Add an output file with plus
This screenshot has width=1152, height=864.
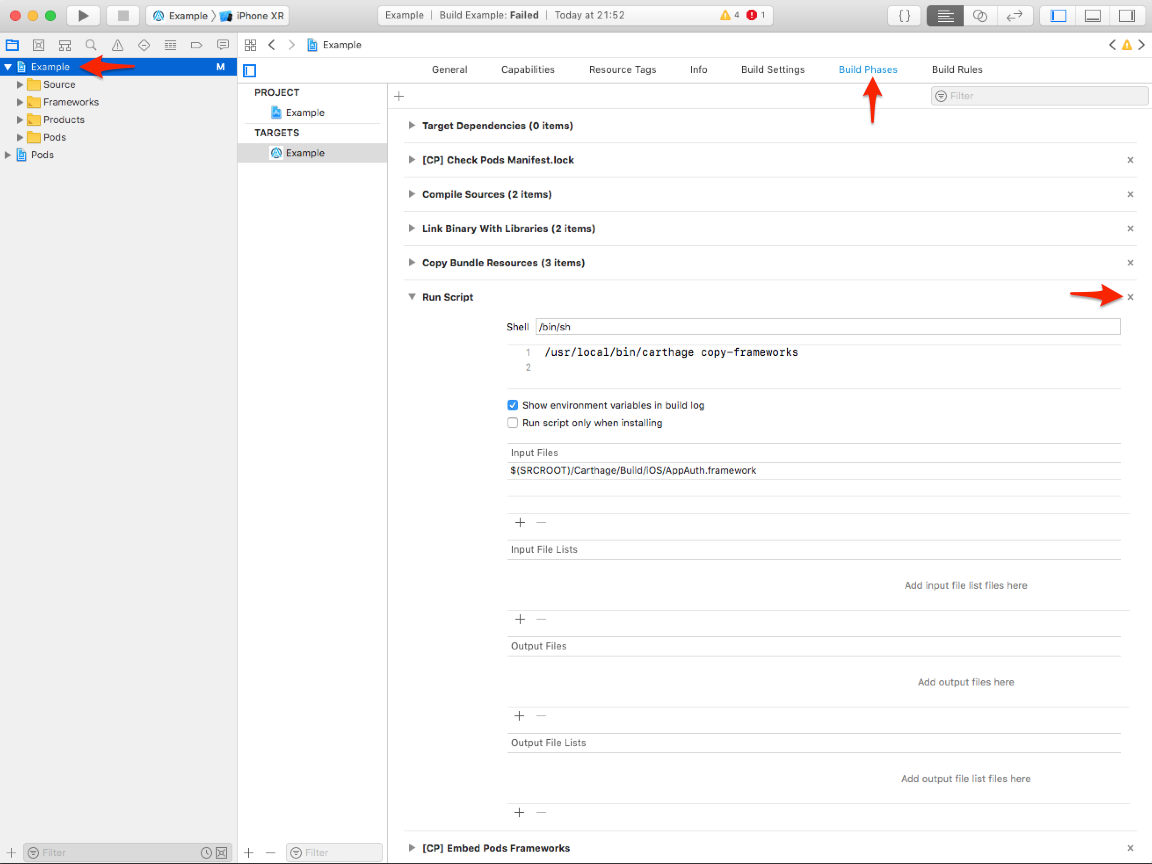point(519,716)
